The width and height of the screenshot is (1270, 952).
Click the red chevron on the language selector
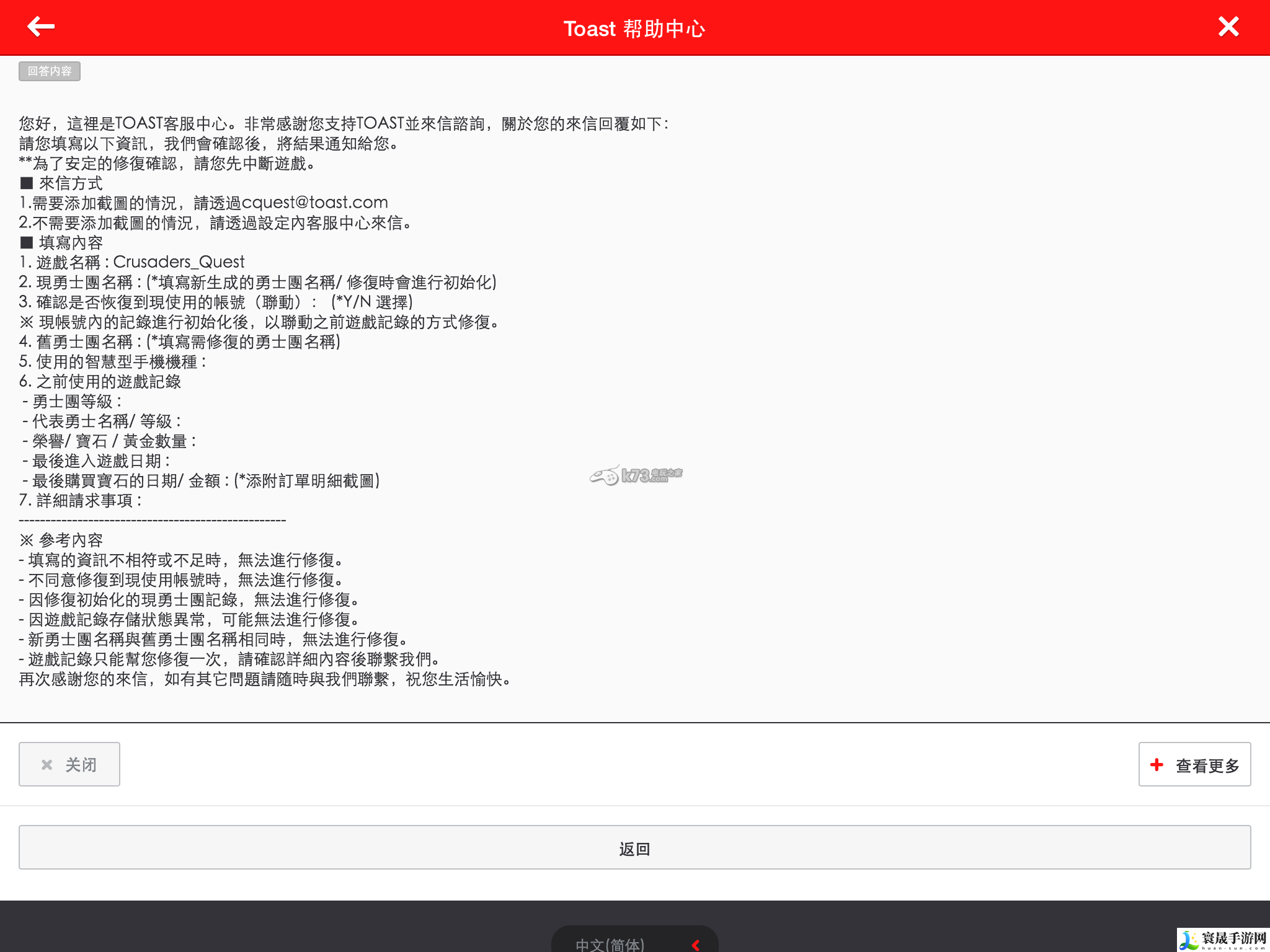[x=696, y=945]
